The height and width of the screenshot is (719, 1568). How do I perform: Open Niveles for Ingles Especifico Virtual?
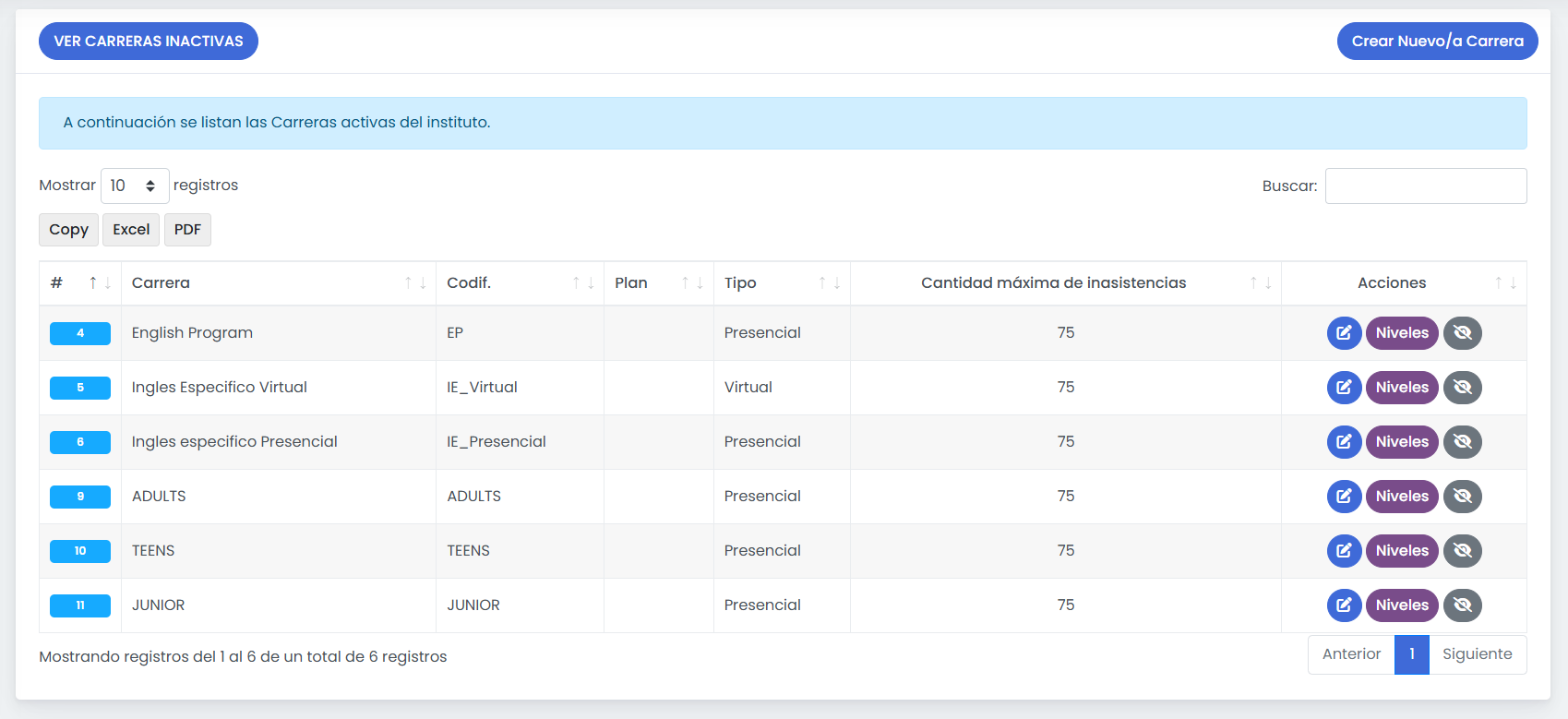click(1402, 388)
